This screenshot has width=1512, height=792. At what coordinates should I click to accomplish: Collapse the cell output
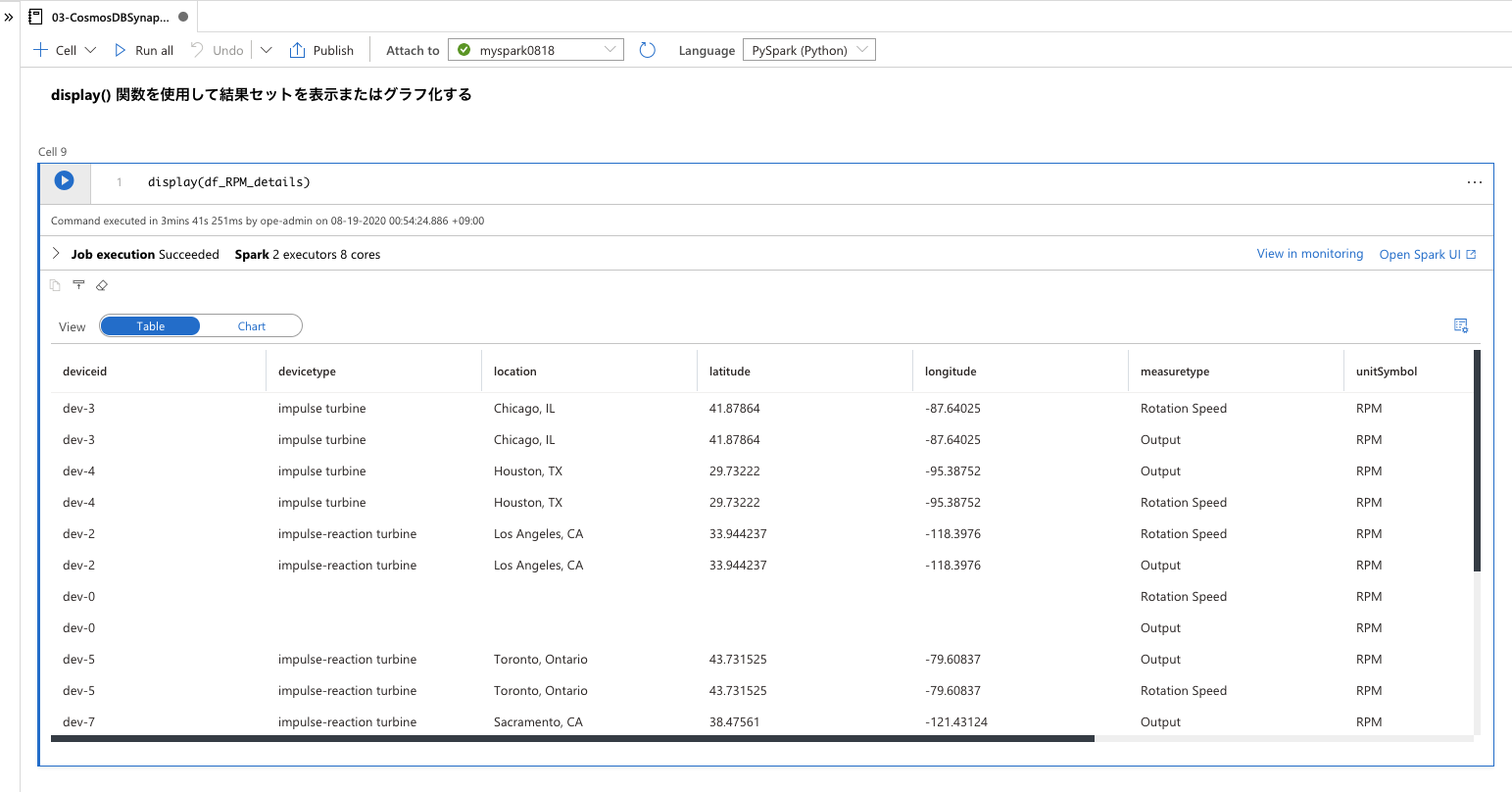point(78,285)
